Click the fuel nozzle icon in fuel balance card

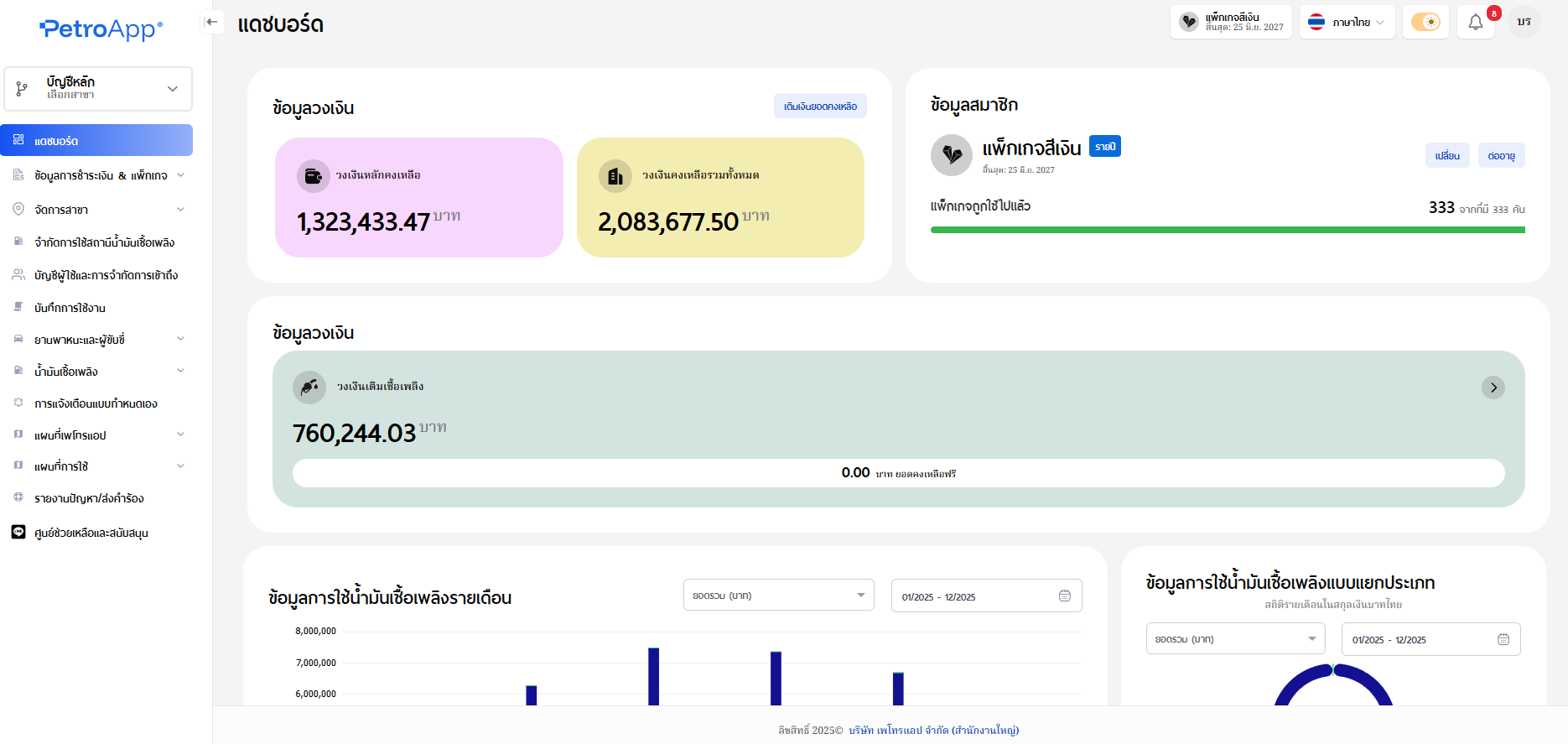point(309,387)
